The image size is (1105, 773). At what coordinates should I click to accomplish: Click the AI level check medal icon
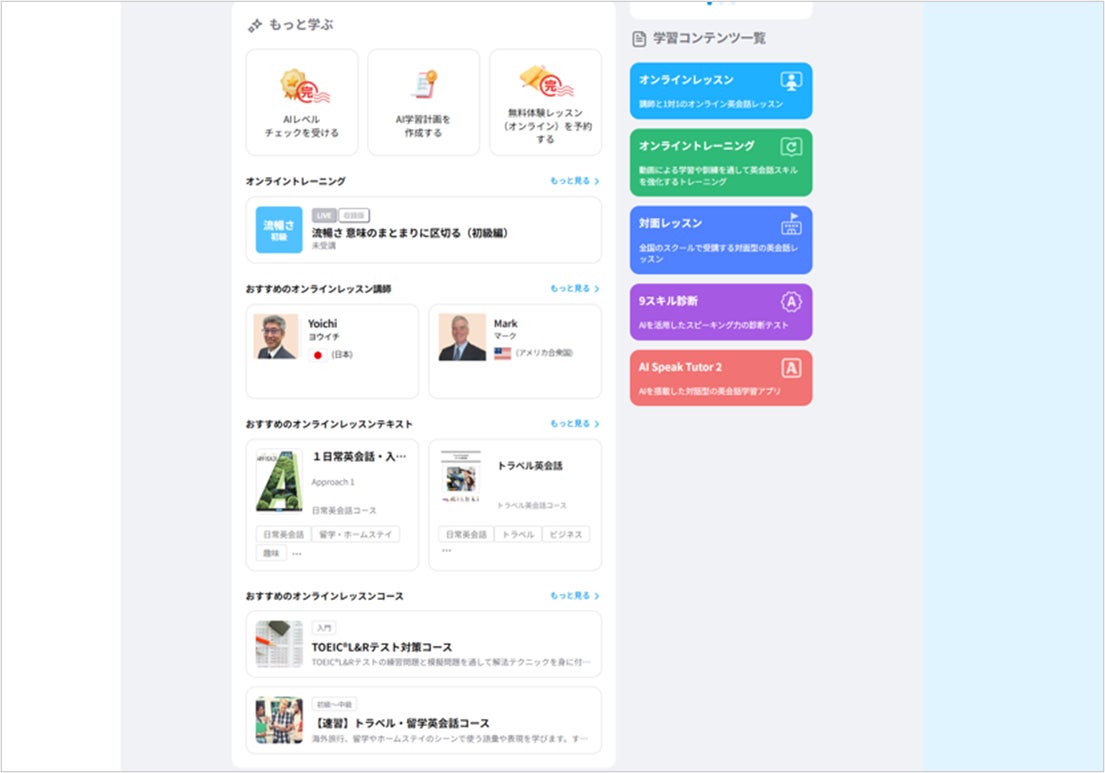304,87
